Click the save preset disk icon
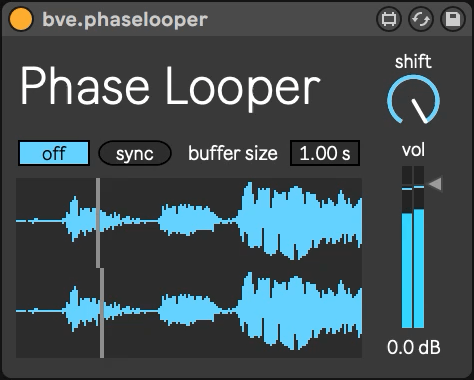474x380 pixels. (x=453, y=19)
